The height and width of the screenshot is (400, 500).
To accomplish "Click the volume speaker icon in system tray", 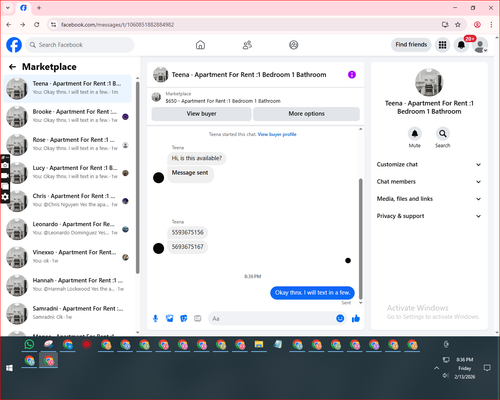I will (446, 376).
